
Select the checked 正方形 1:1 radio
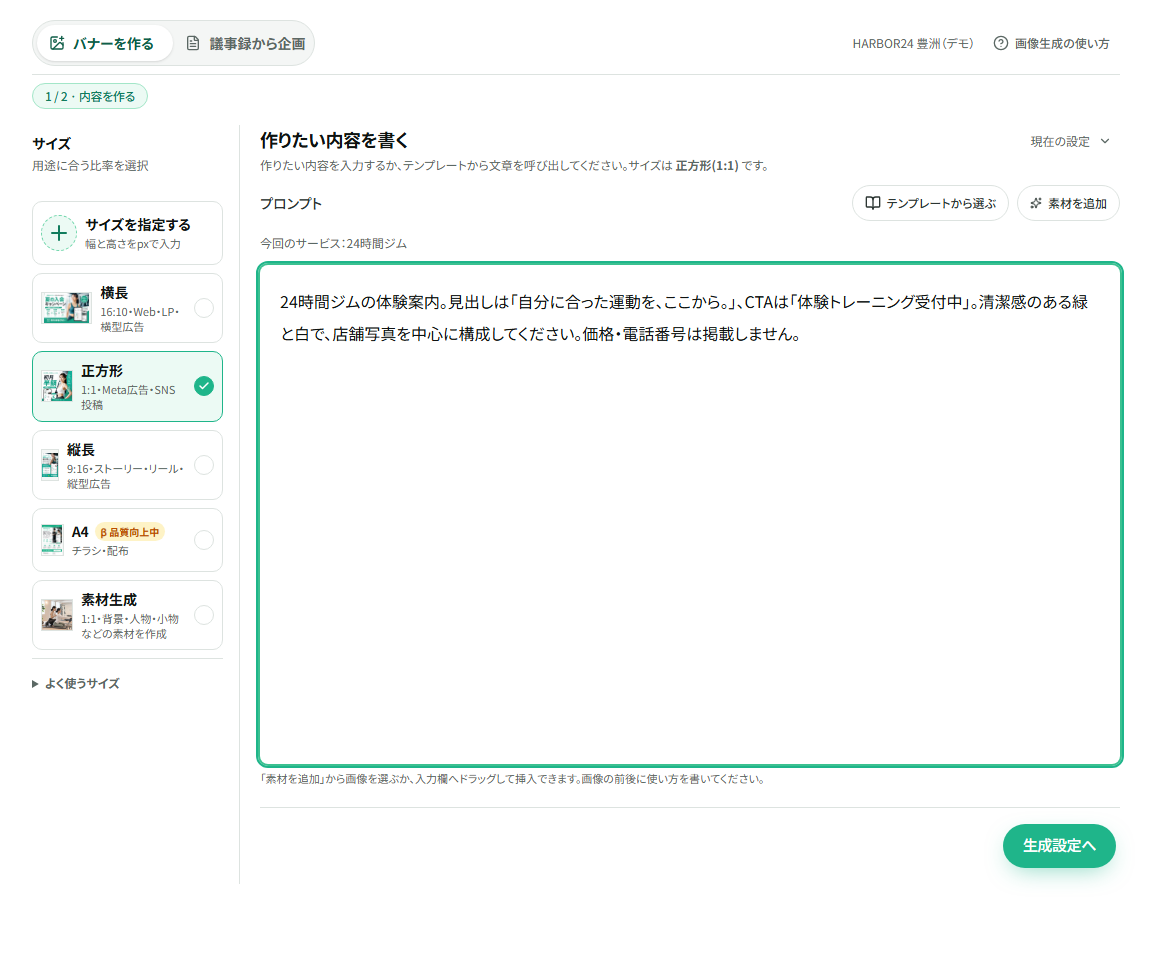204,386
